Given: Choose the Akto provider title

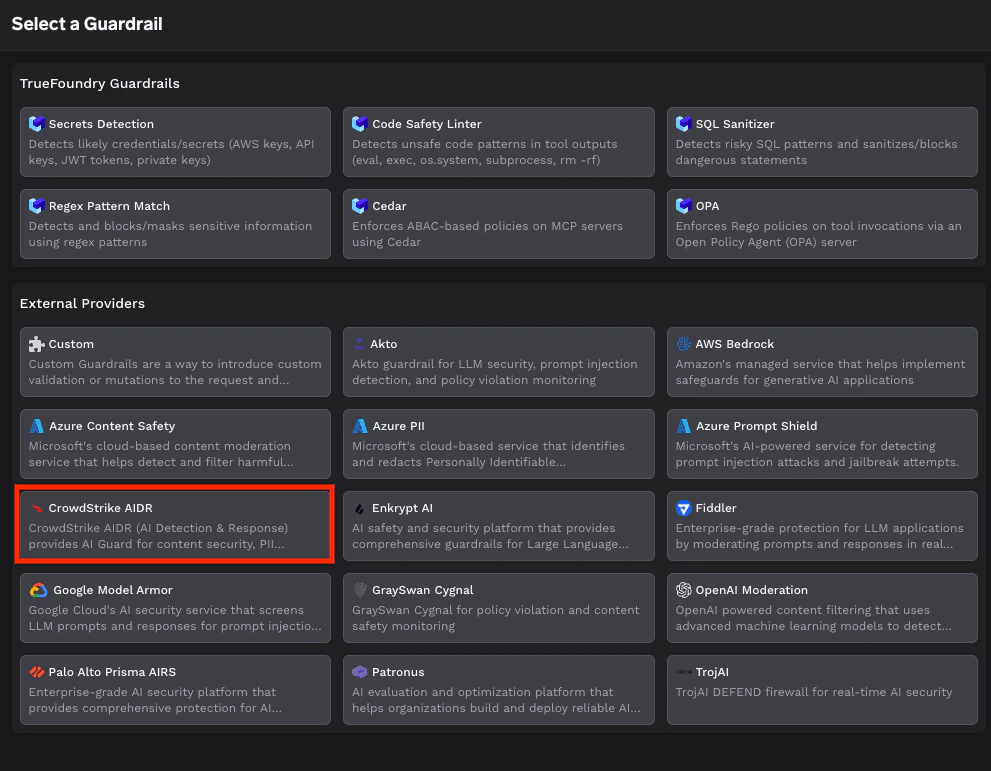Looking at the screenshot, I should pyautogui.click(x=384, y=344).
